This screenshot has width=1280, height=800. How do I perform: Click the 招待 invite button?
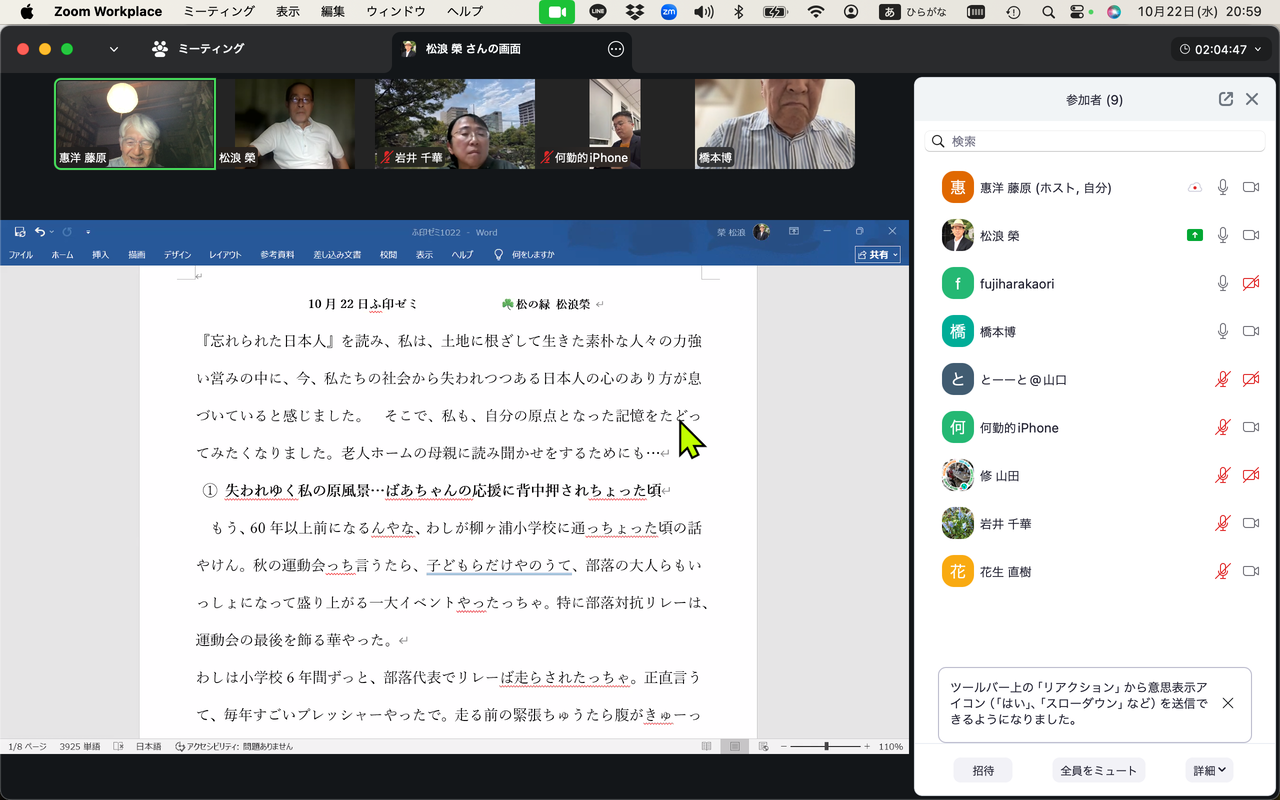click(x=983, y=770)
